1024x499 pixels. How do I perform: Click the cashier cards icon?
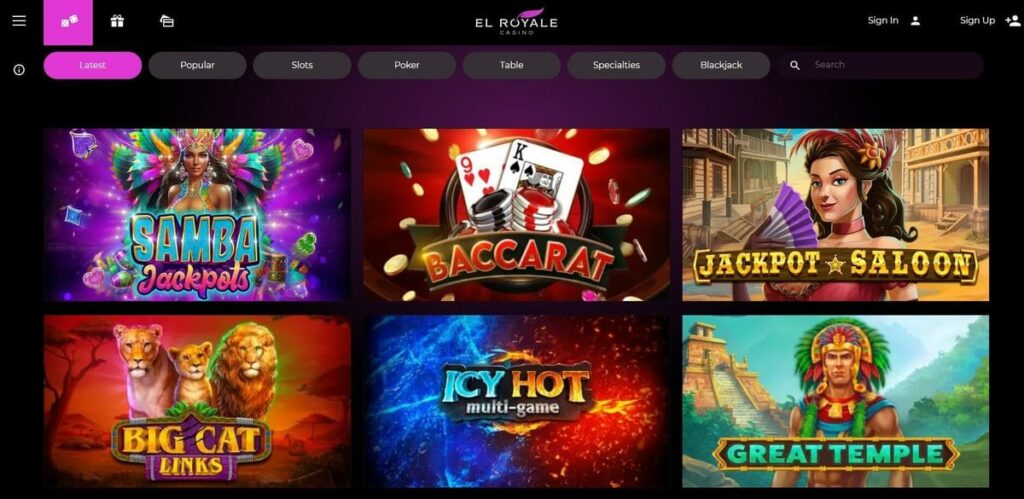click(x=167, y=21)
